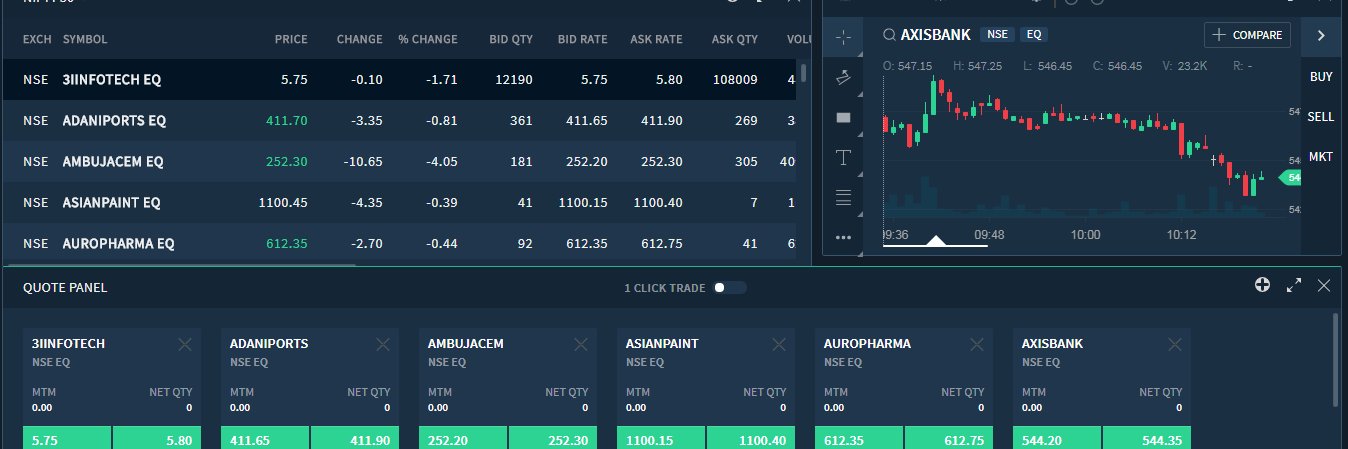1348x449 pixels.
Task: Sort watchlist by % CHANGE column header
Action: point(427,40)
